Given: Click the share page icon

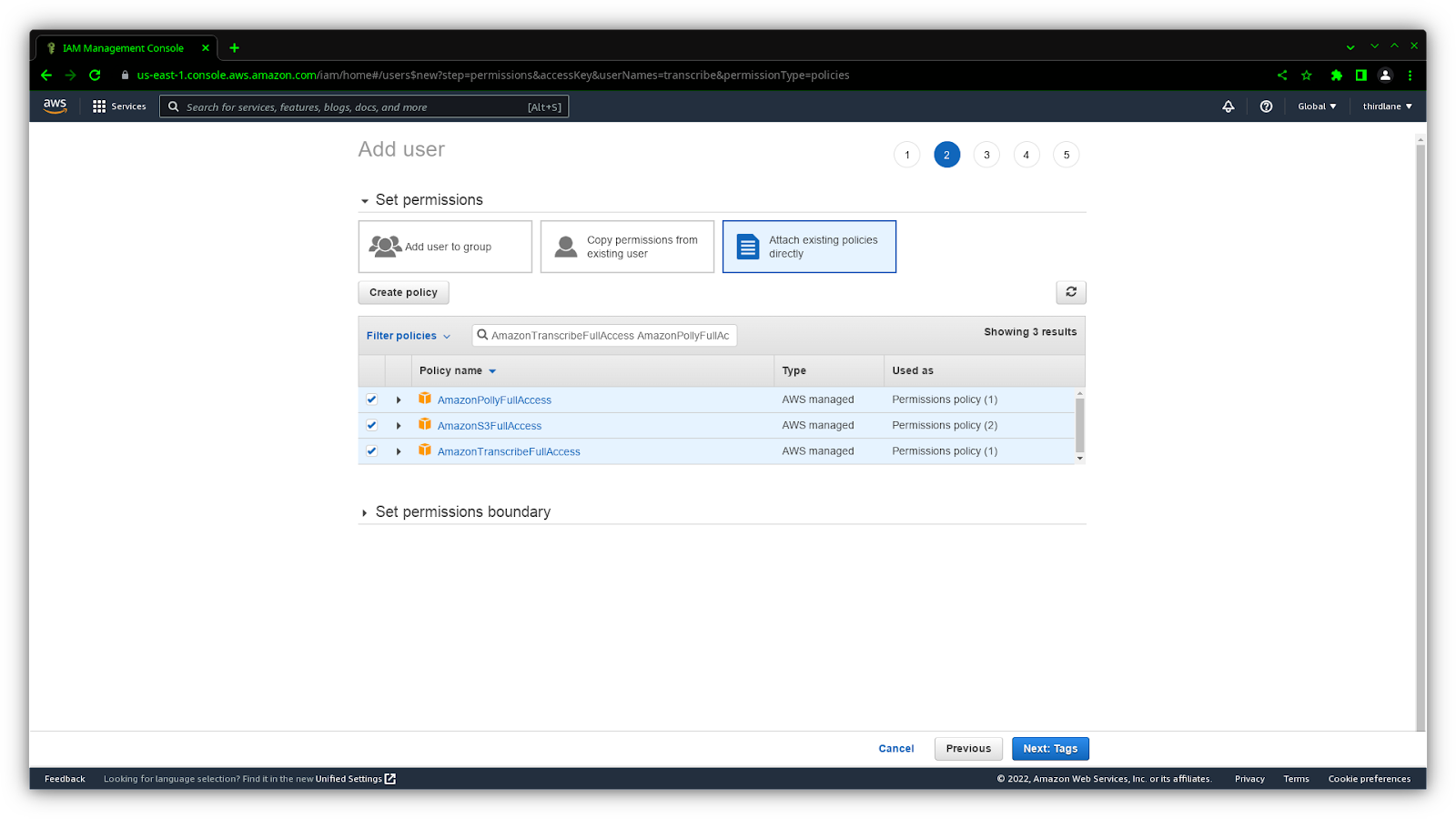Looking at the screenshot, I should click(x=1282, y=76).
